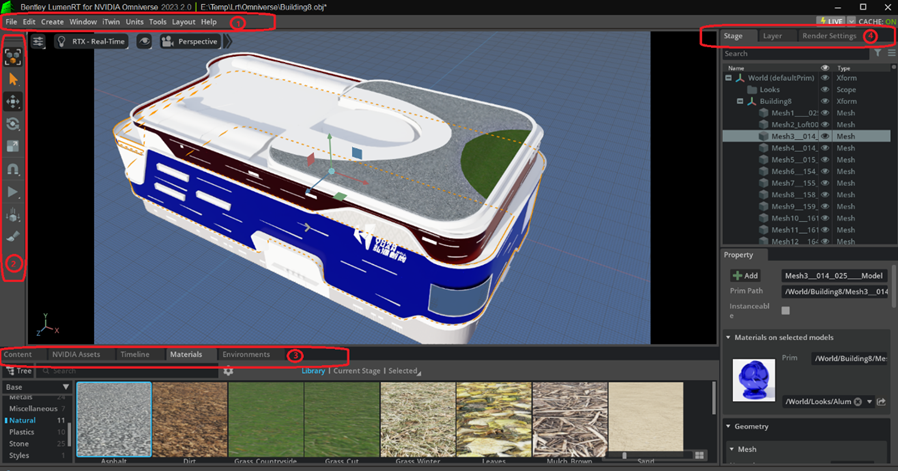Open the material binding dropdown arrow
The width and height of the screenshot is (898, 471).
[869, 402]
